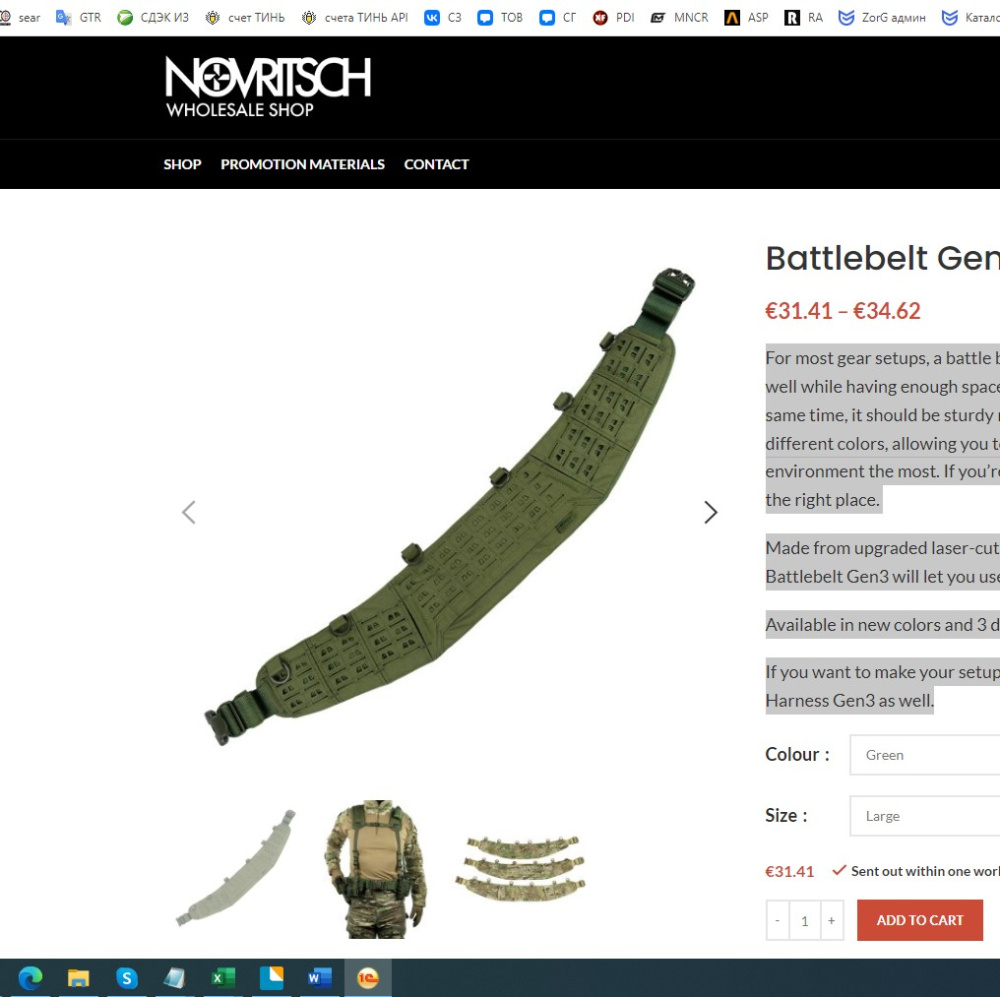Open the SHOP menu

[182, 165]
